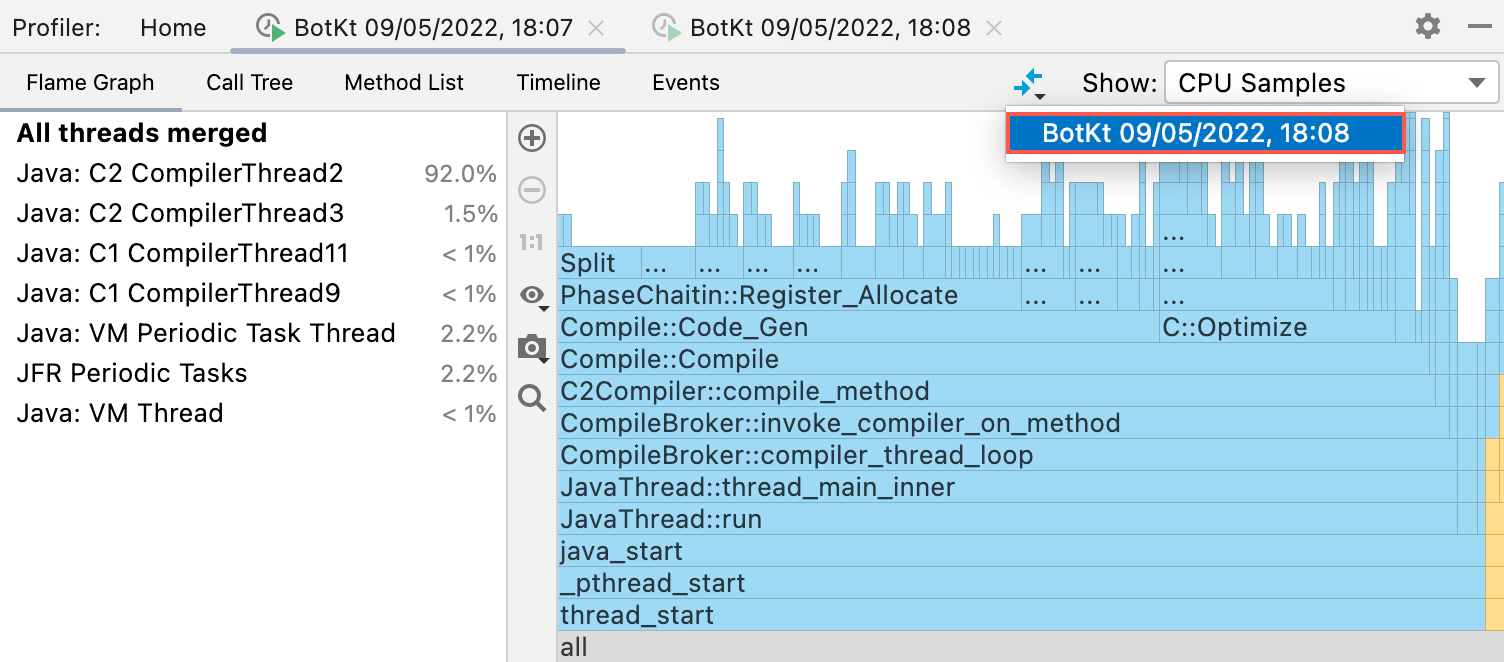The height and width of the screenshot is (662, 1504).
Task: Toggle the eye presentation settings icon
Action: tap(532, 296)
